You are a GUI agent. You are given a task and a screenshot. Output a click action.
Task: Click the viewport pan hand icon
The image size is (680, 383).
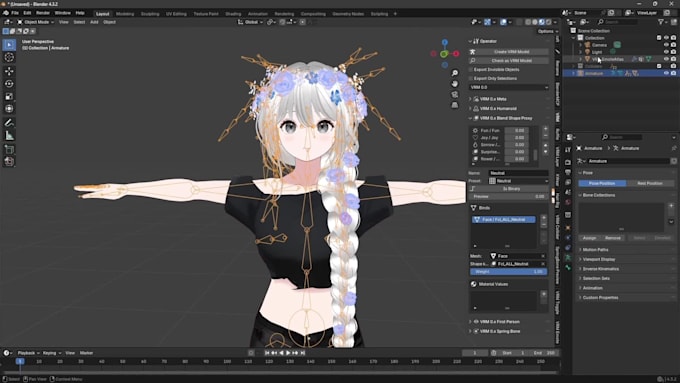[454, 84]
